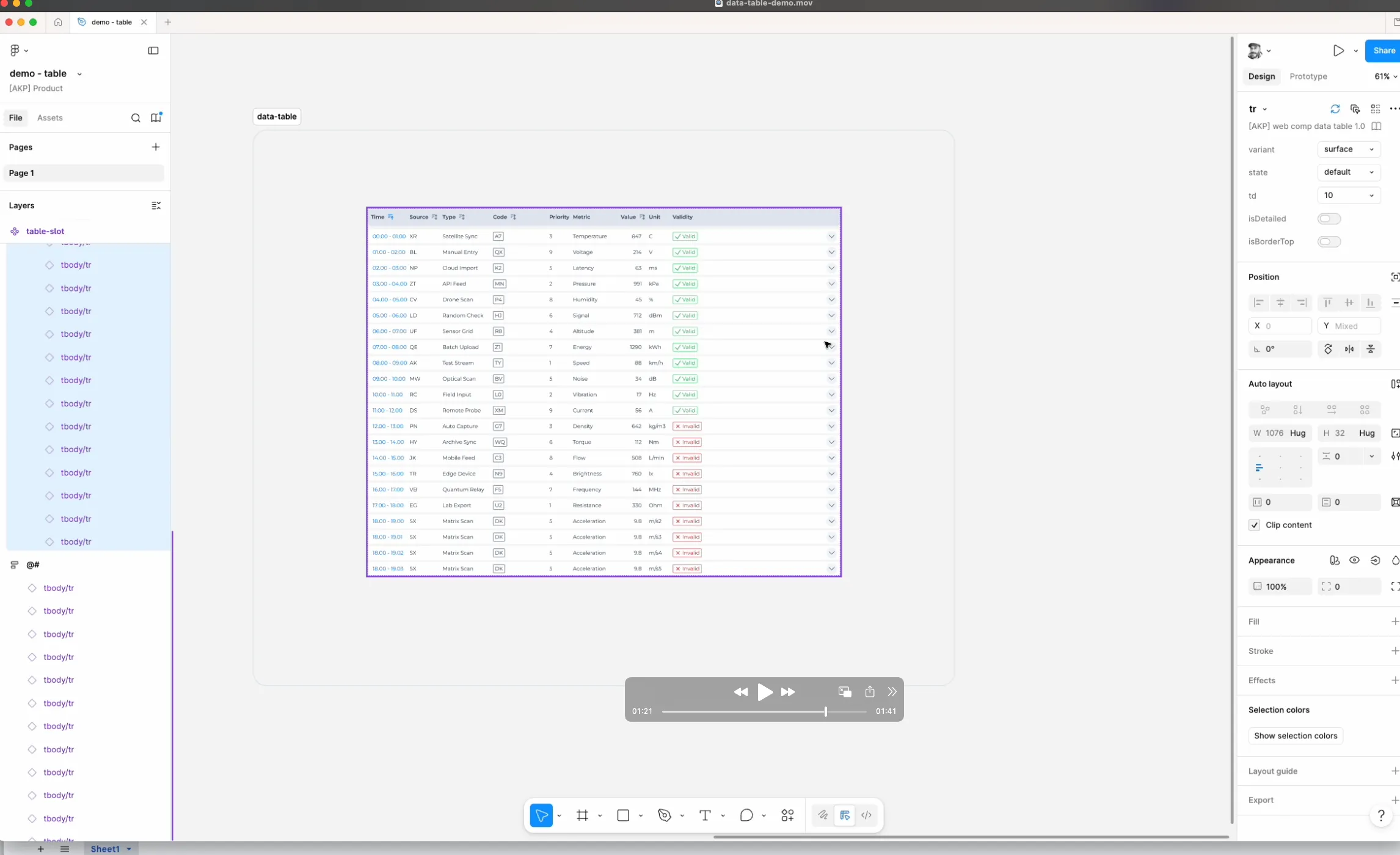This screenshot has height=855, width=1400.
Task: Open the variant surface dropdown
Action: point(1349,149)
